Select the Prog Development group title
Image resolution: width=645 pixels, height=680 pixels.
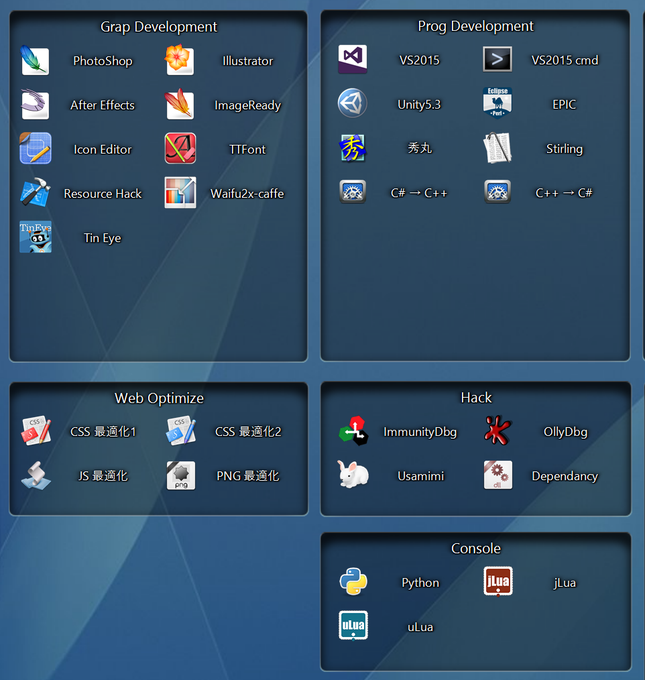[x=475, y=26]
